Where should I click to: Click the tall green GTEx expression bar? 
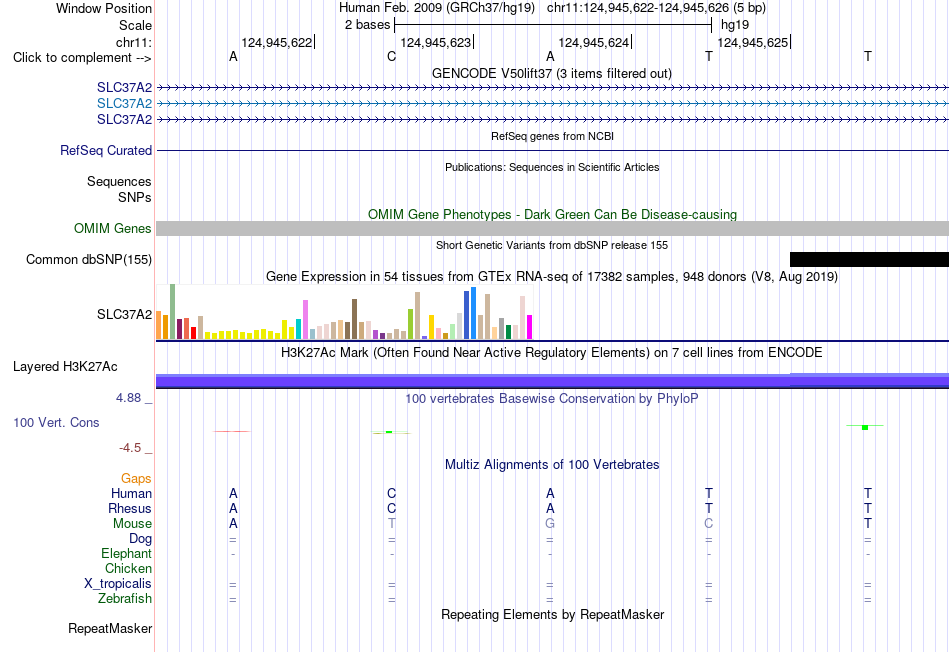pyautogui.click(x=172, y=311)
